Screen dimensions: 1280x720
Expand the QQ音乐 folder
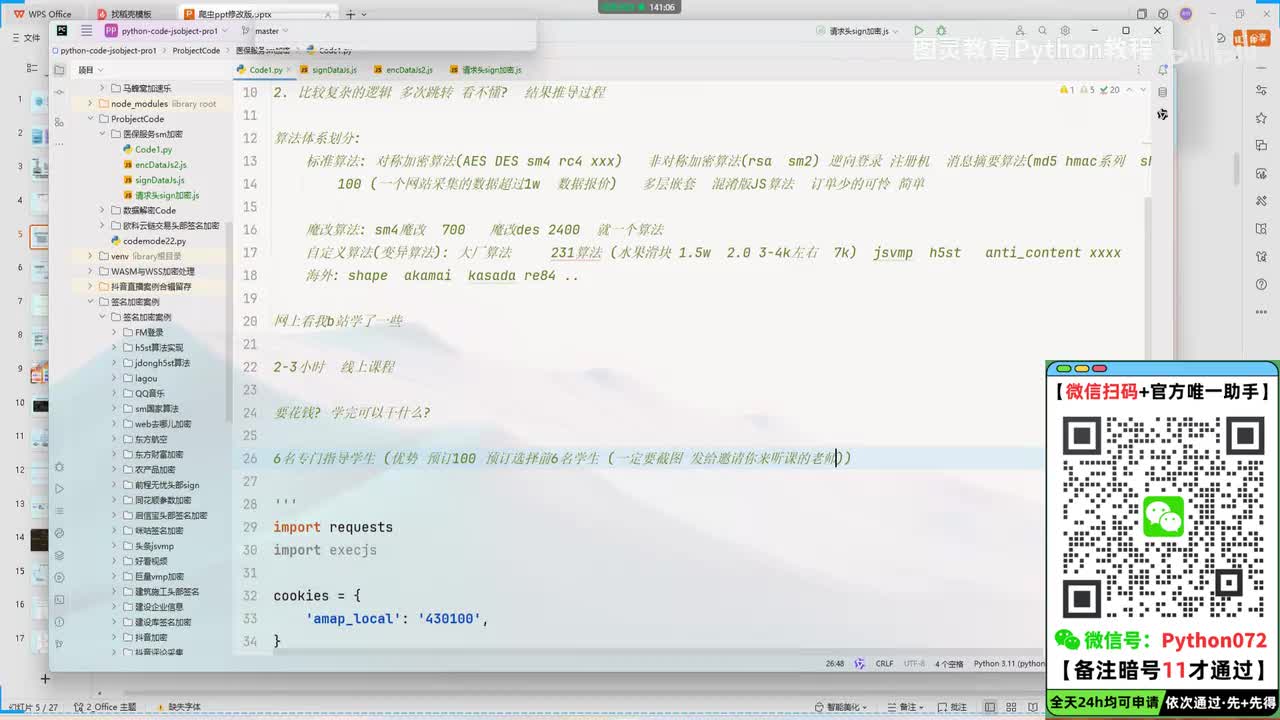[114, 394]
